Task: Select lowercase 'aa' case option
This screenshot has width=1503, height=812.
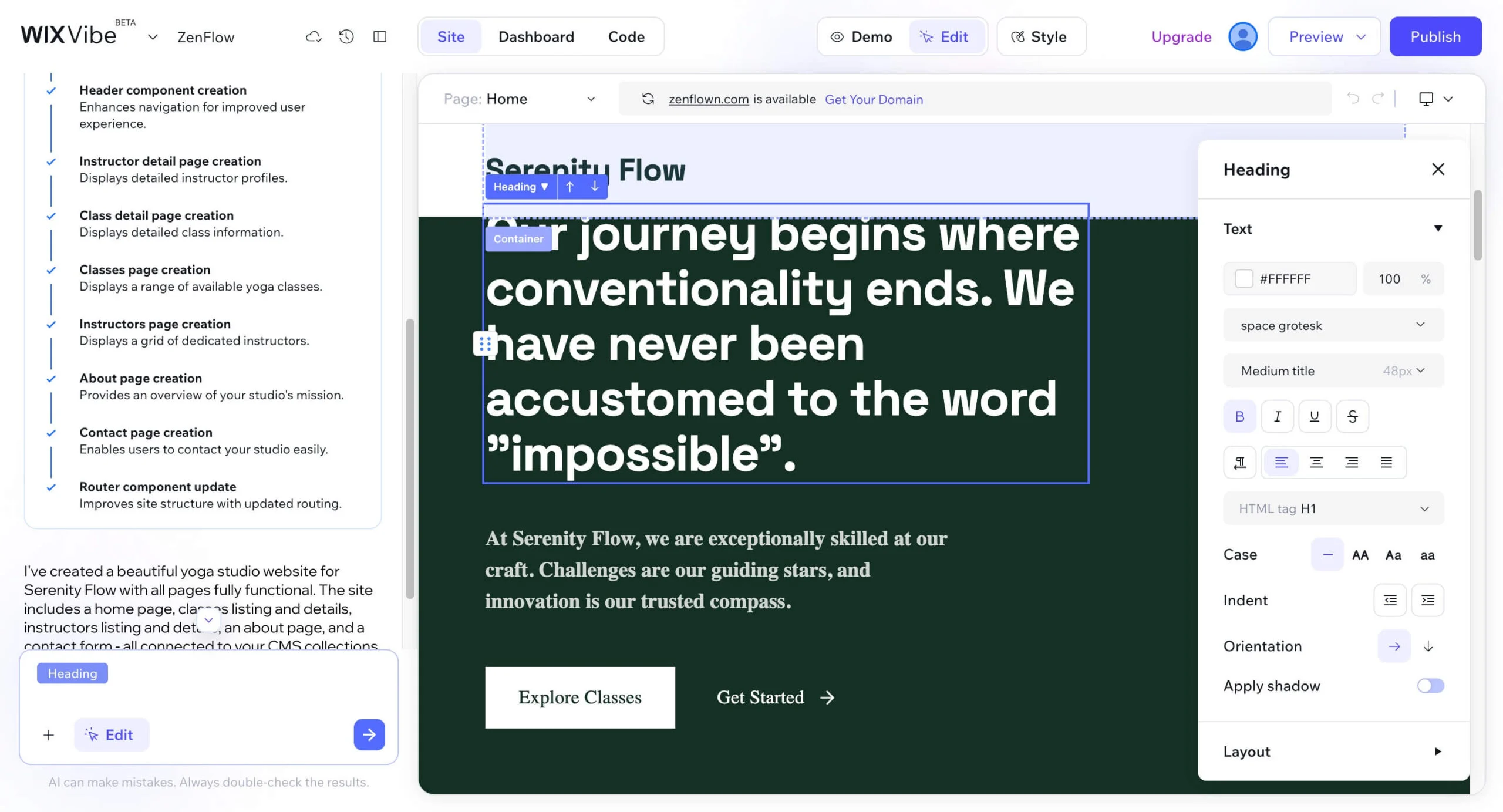Action: [1427, 555]
